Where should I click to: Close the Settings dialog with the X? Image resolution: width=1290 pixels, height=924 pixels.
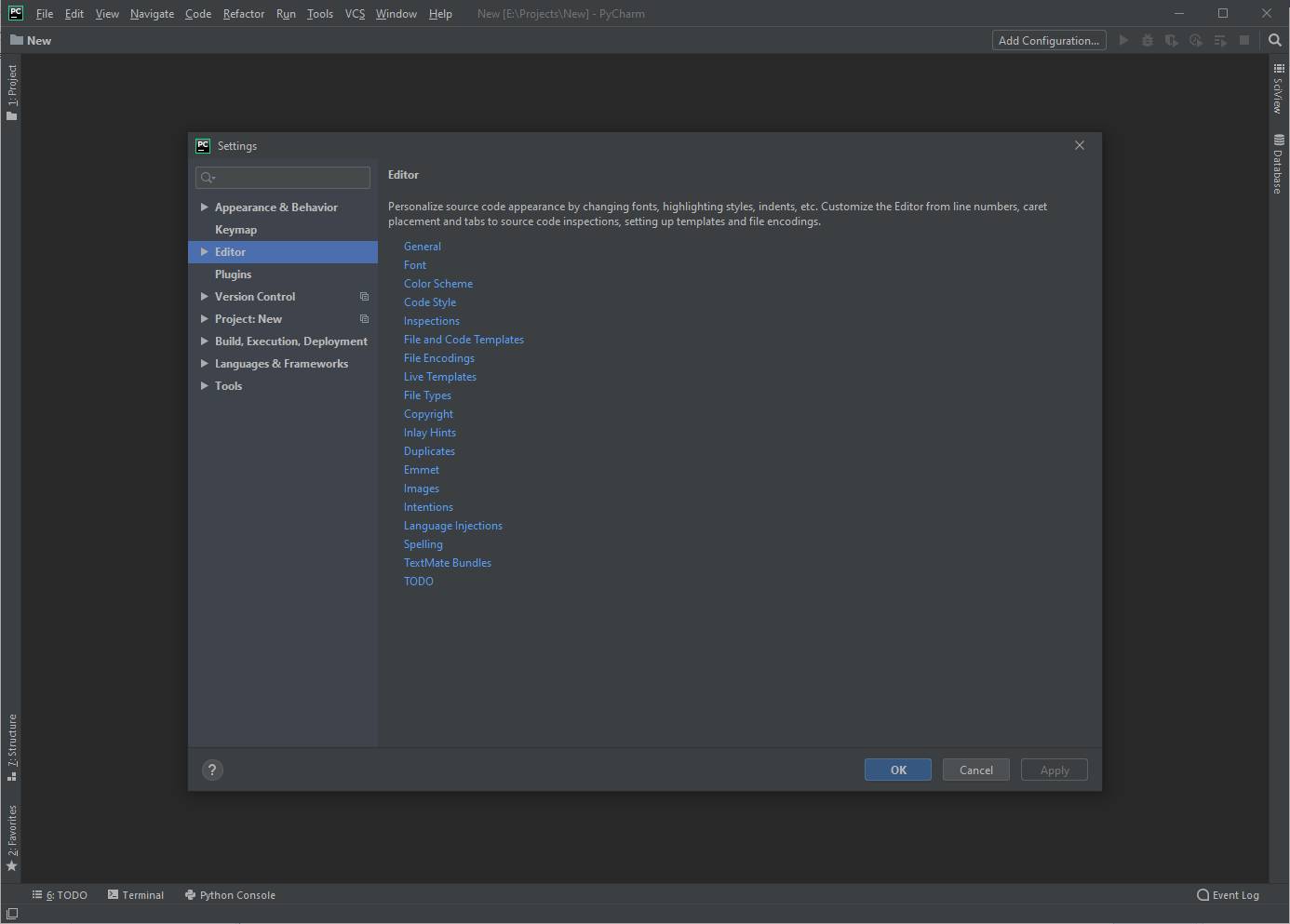[1080, 145]
